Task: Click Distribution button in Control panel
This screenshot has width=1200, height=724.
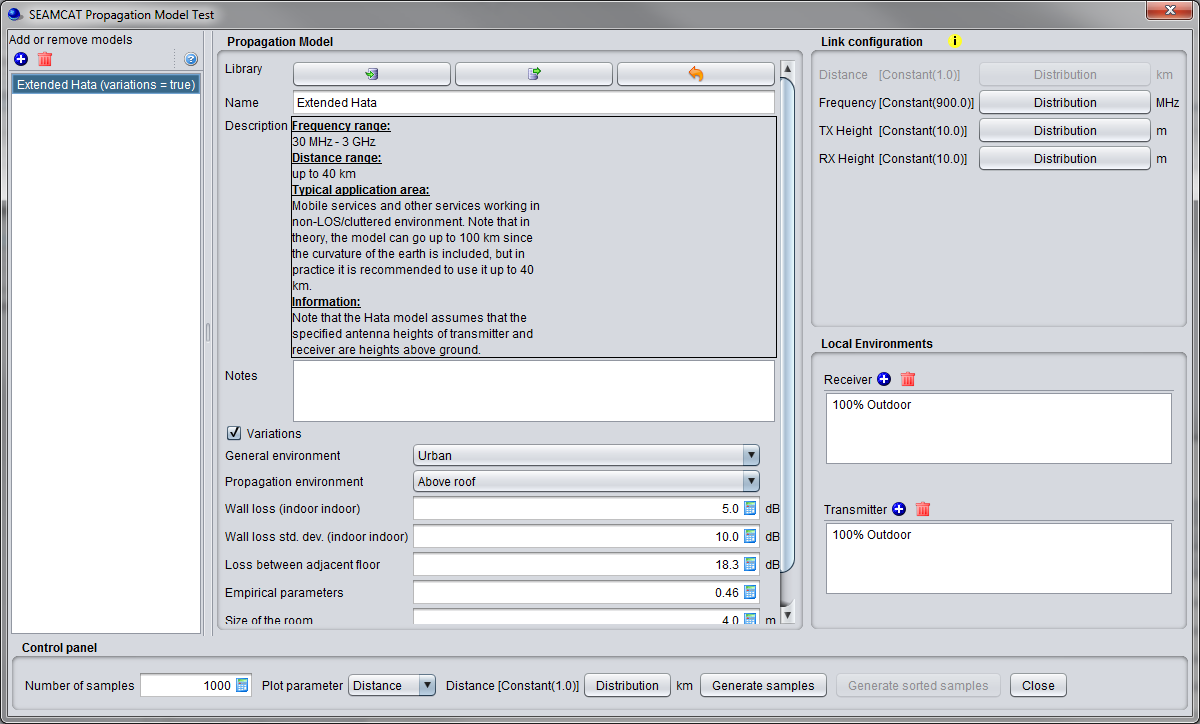Action: click(x=627, y=685)
